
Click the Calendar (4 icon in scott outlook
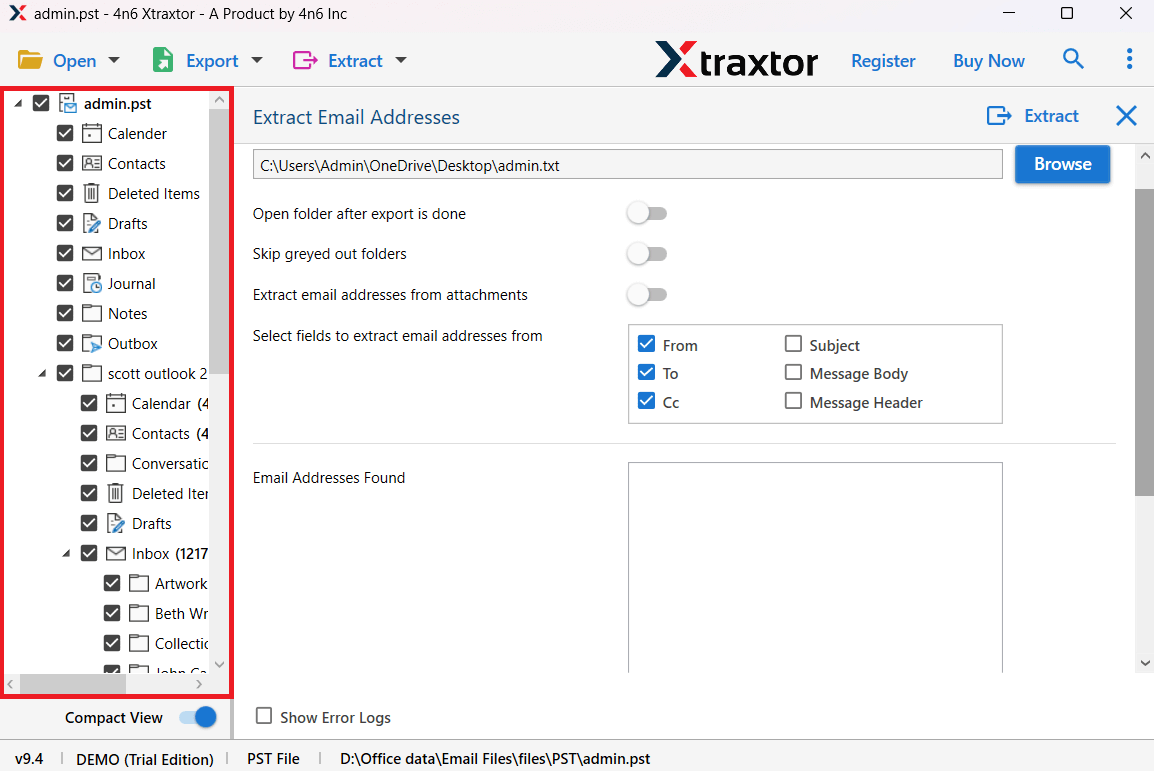pos(116,403)
